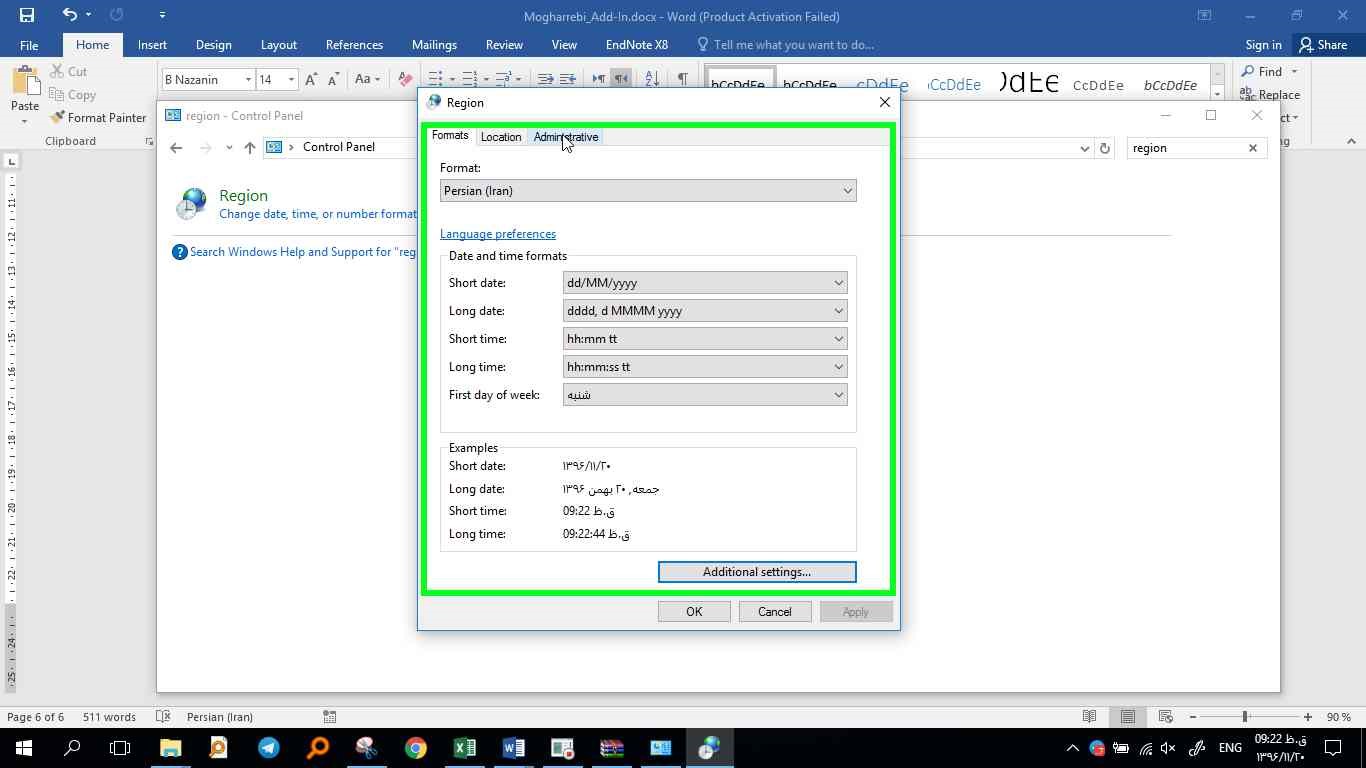This screenshot has width=1366, height=768.
Task: Expand the Format Persian (Iran) dropdown
Action: (648, 191)
